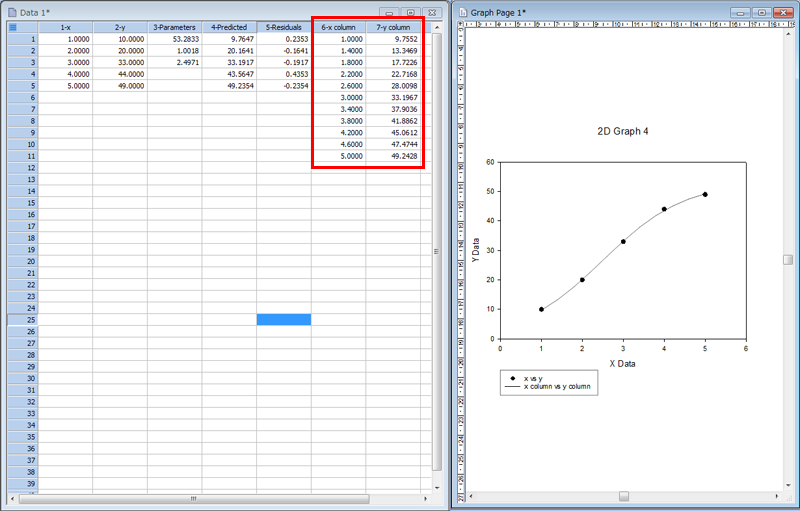
Task: Click the graph page vertical scrollbar thumb
Action: pyautogui.click(x=788, y=260)
